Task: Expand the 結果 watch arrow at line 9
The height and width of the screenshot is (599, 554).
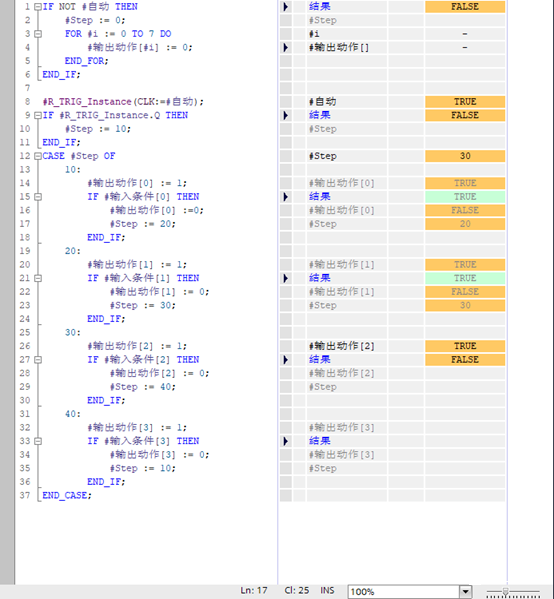Action: pos(285,115)
